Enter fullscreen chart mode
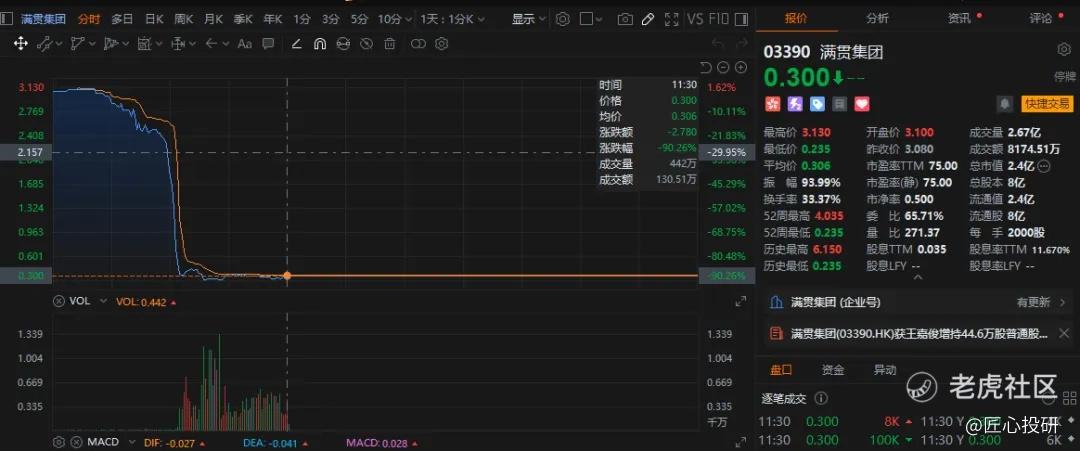Image resolution: width=1080 pixels, height=451 pixels. 672,19
